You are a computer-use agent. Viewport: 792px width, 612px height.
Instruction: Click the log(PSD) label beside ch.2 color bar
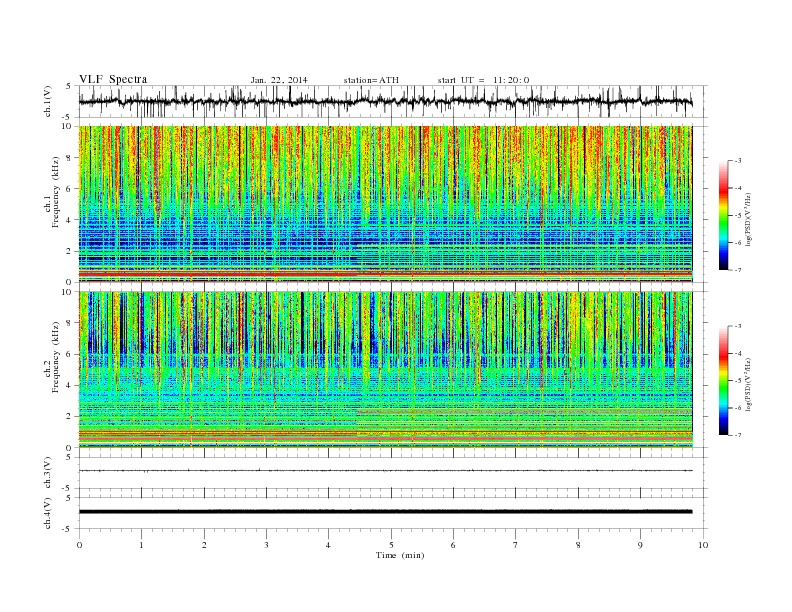(x=749, y=383)
